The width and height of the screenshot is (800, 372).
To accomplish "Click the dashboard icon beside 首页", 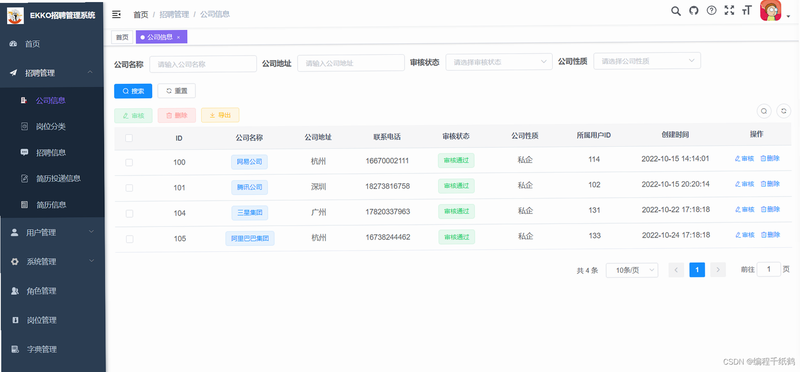I will (x=14, y=44).
